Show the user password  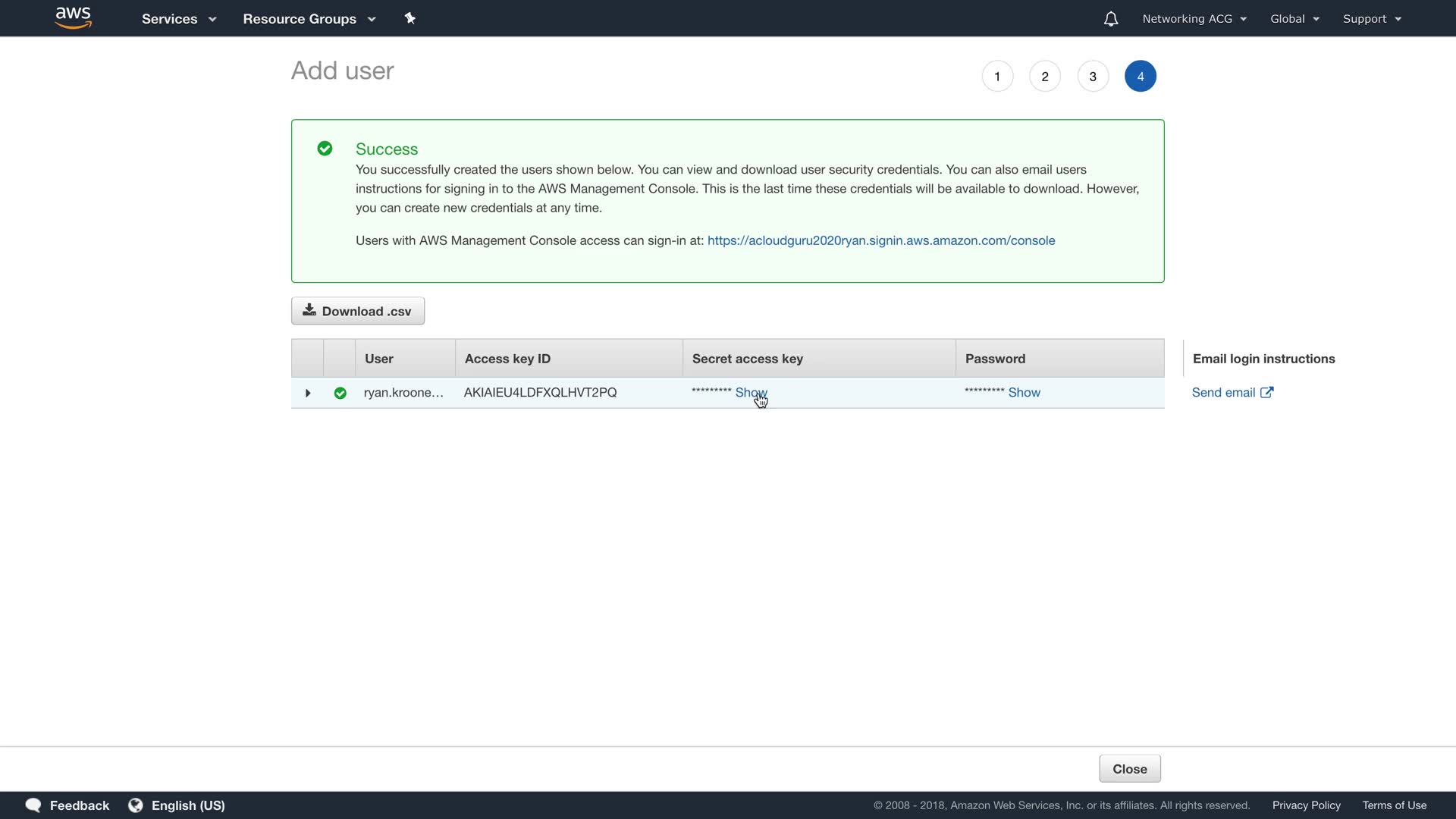(1024, 392)
